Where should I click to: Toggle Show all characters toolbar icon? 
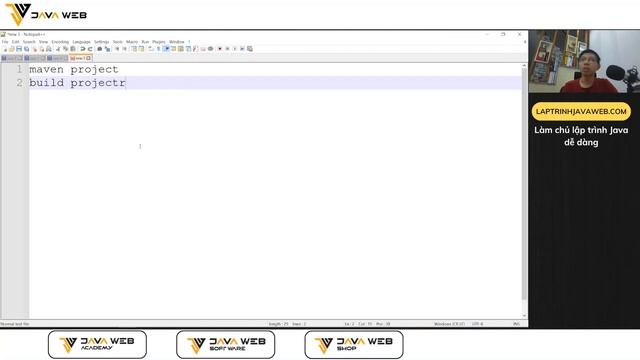tap(159, 49)
